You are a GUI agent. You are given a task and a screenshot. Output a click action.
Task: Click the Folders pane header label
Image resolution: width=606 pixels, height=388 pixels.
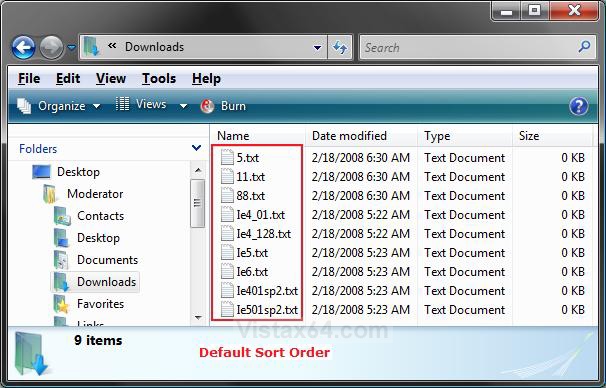tap(38, 149)
